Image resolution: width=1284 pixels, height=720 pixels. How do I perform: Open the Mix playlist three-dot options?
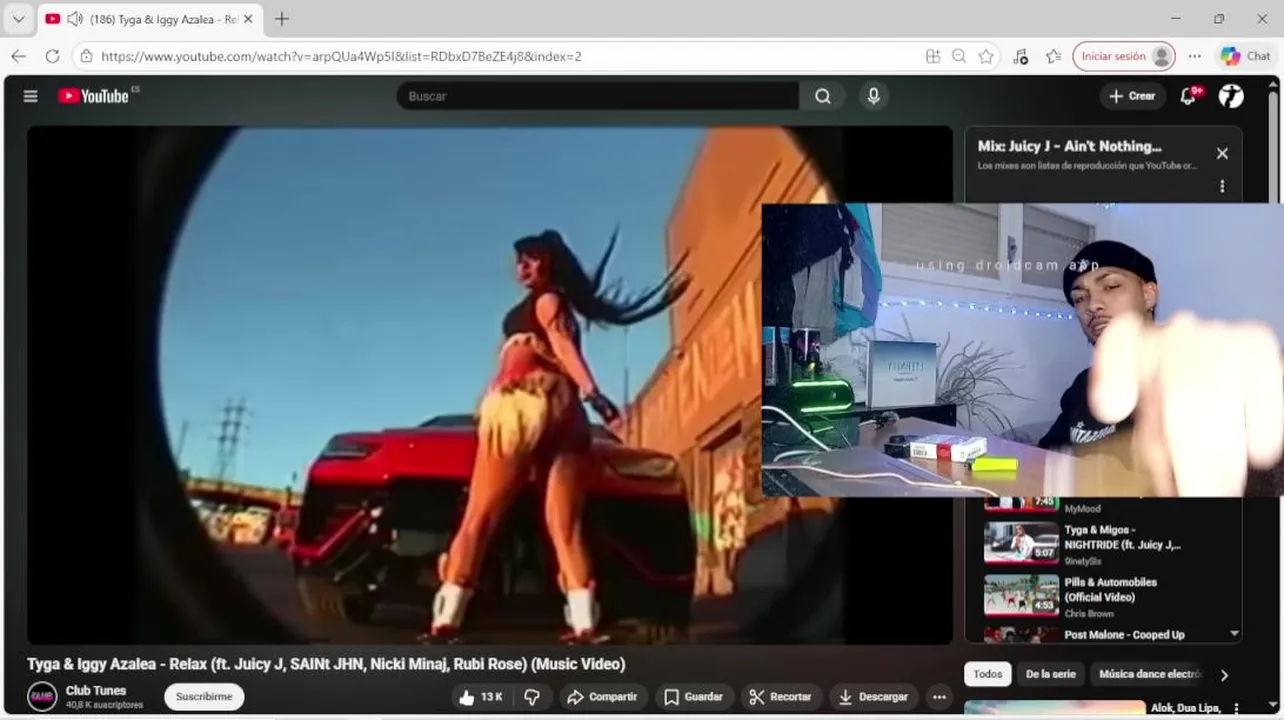1221,186
